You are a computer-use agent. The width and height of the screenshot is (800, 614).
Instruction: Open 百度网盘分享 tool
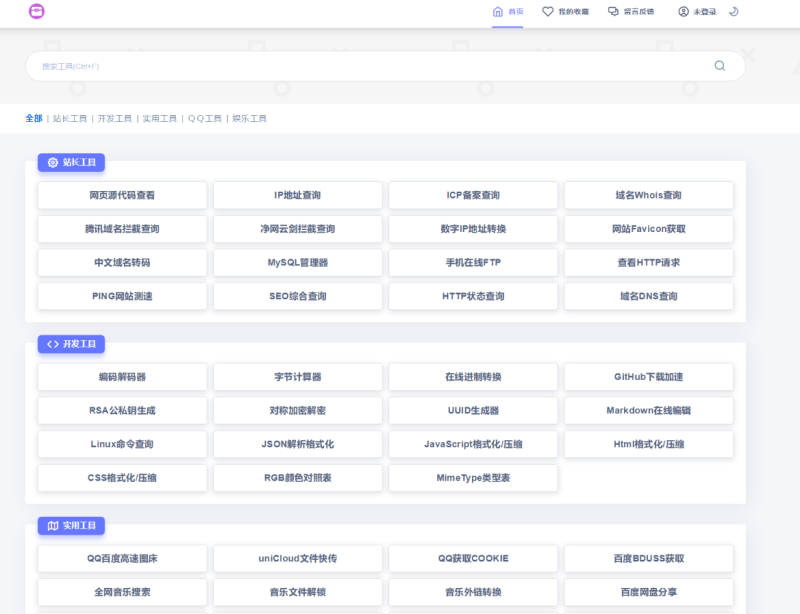(648, 592)
